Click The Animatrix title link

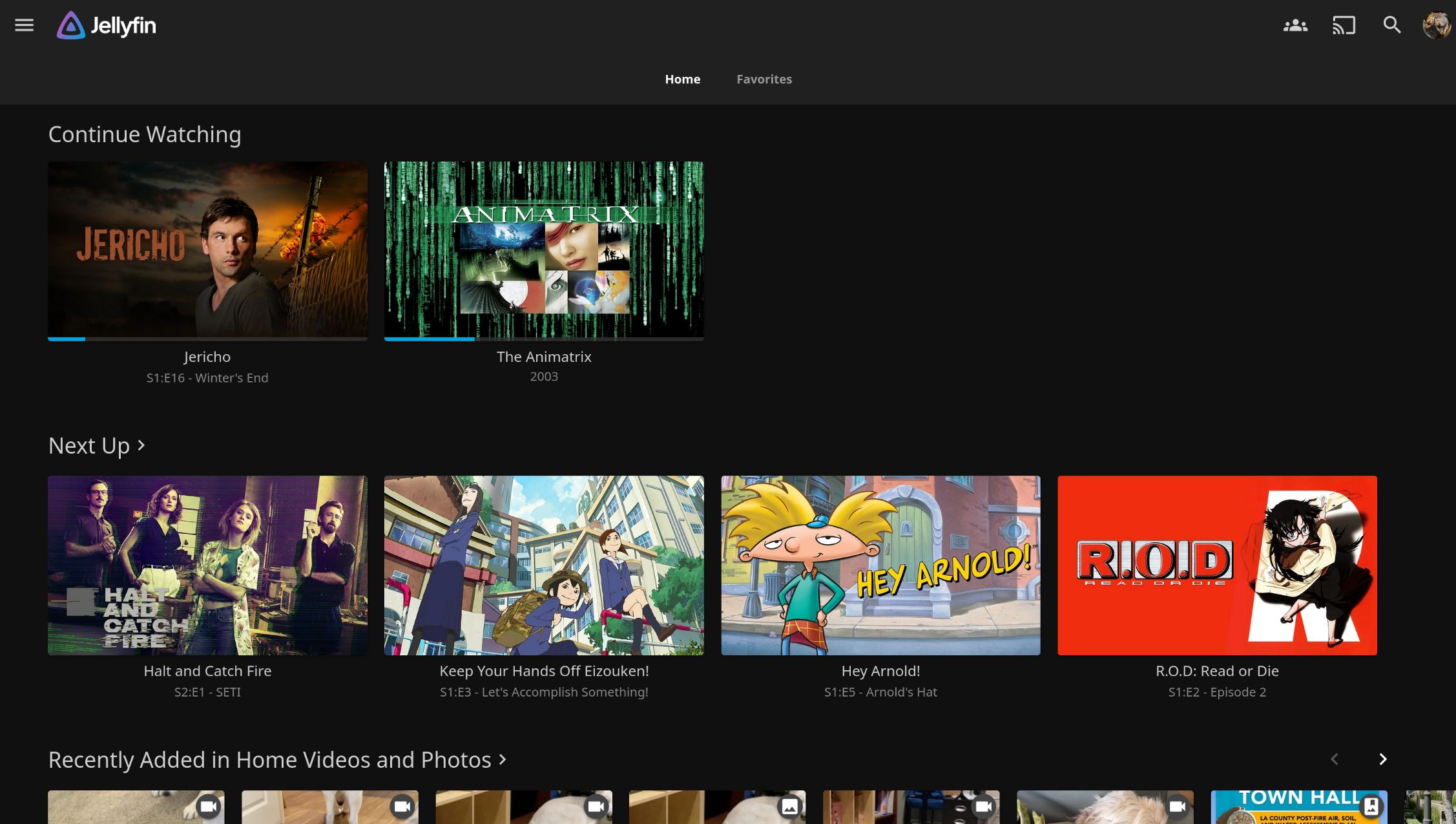coord(544,357)
